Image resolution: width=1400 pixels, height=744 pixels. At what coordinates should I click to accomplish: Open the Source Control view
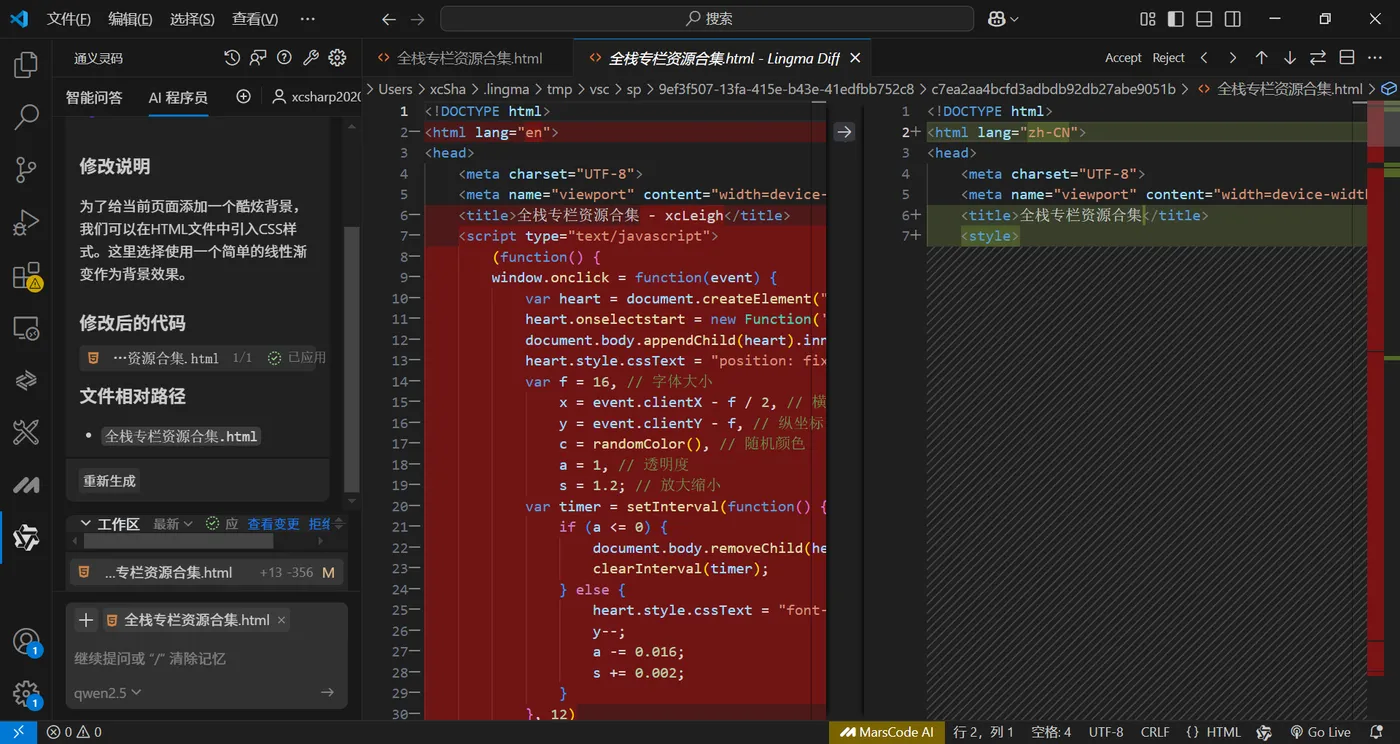click(26, 170)
